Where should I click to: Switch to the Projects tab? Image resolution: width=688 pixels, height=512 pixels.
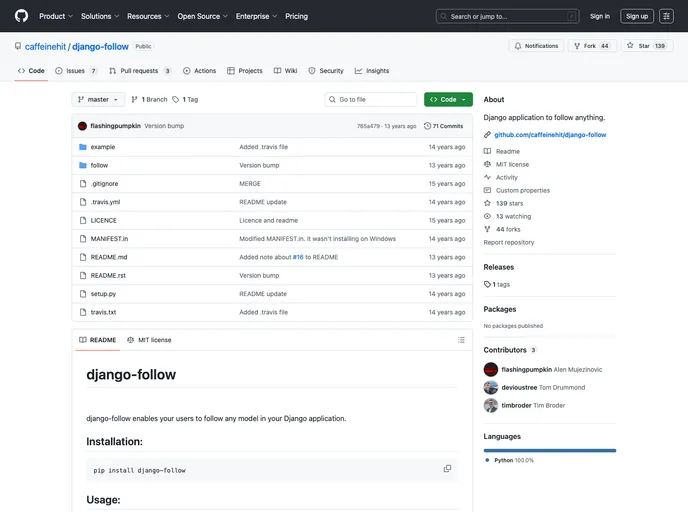(x=245, y=71)
